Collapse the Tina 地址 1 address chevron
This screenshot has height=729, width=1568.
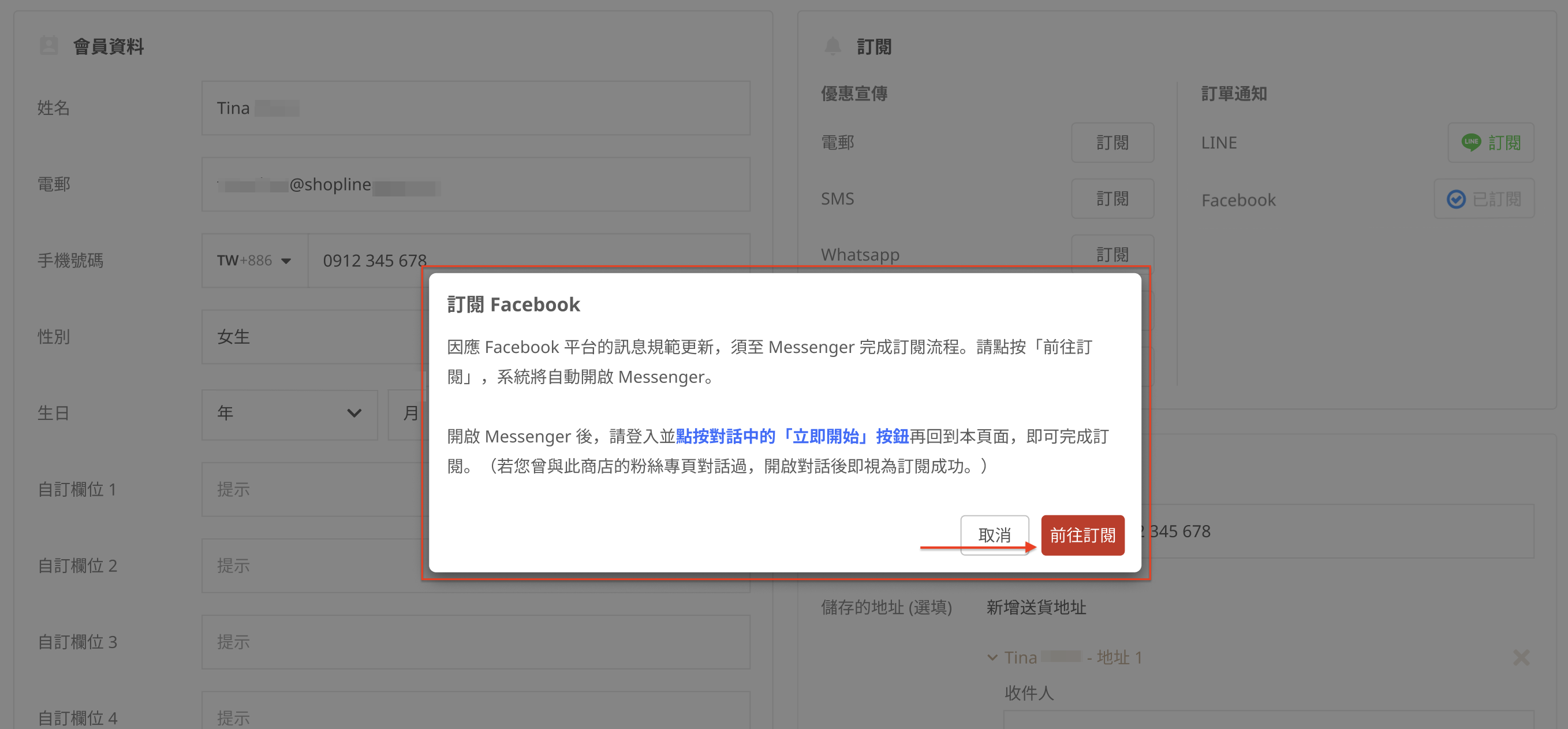[992, 658]
